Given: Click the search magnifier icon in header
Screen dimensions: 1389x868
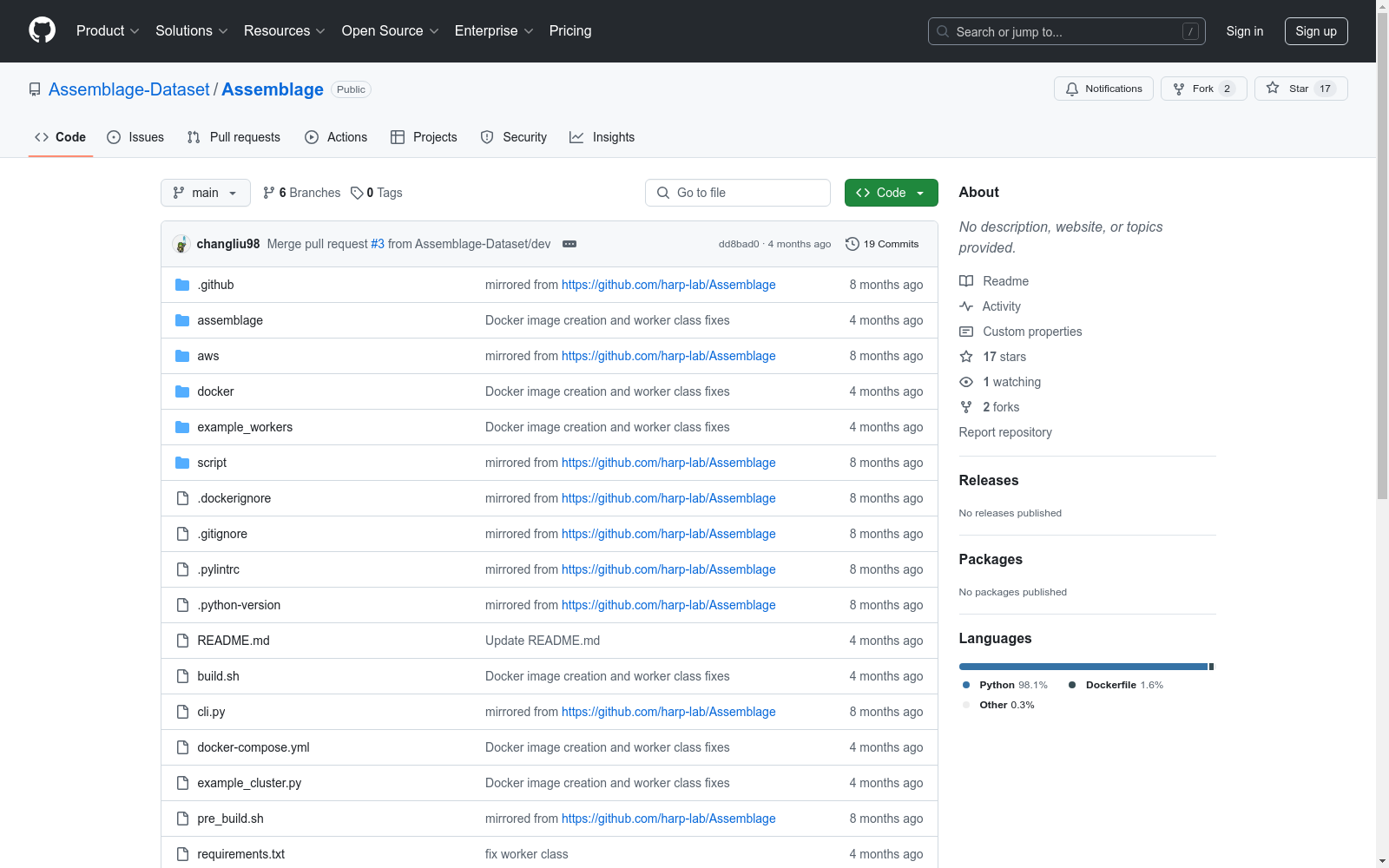Looking at the screenshot, I should pos(943,31).
